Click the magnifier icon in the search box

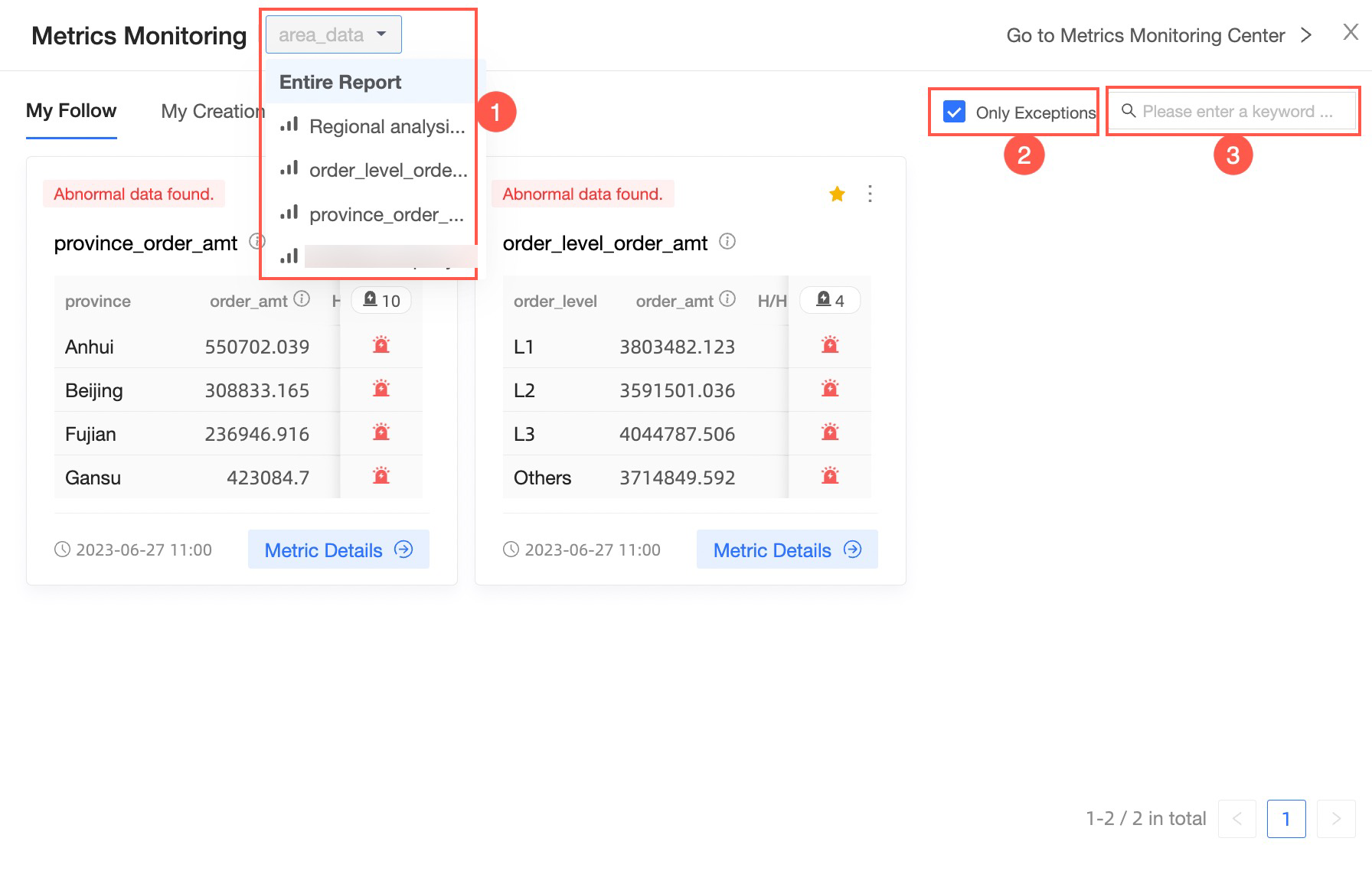click(1129, 111)
